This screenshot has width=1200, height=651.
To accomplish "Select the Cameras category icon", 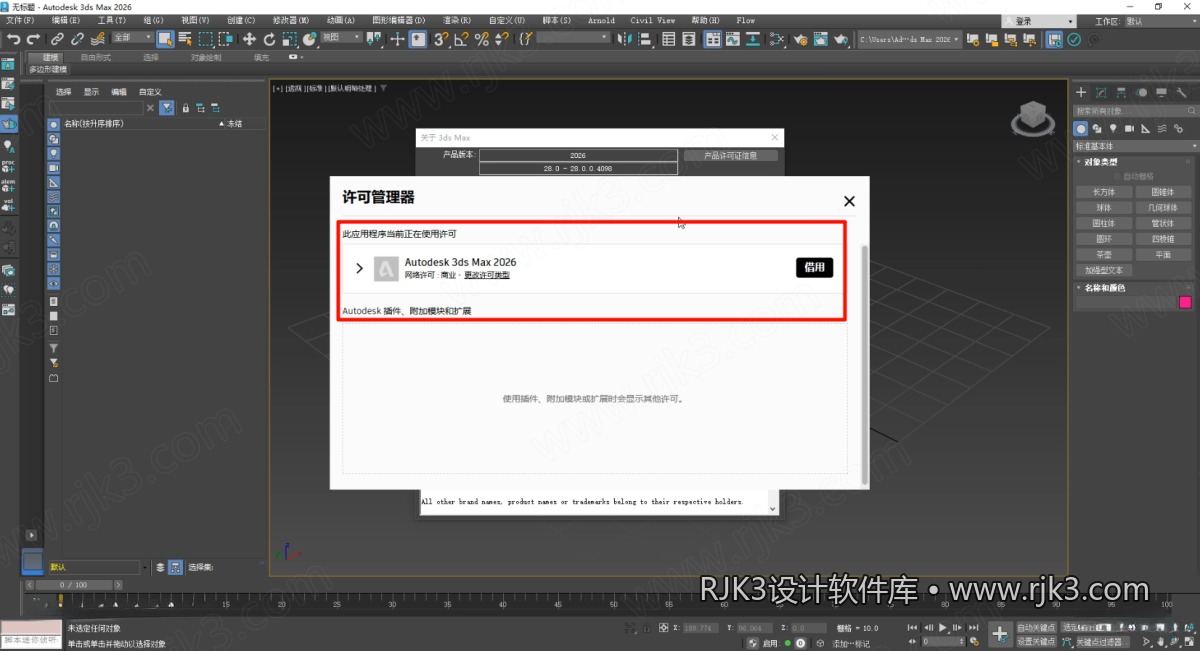I will coord(1129,128).
